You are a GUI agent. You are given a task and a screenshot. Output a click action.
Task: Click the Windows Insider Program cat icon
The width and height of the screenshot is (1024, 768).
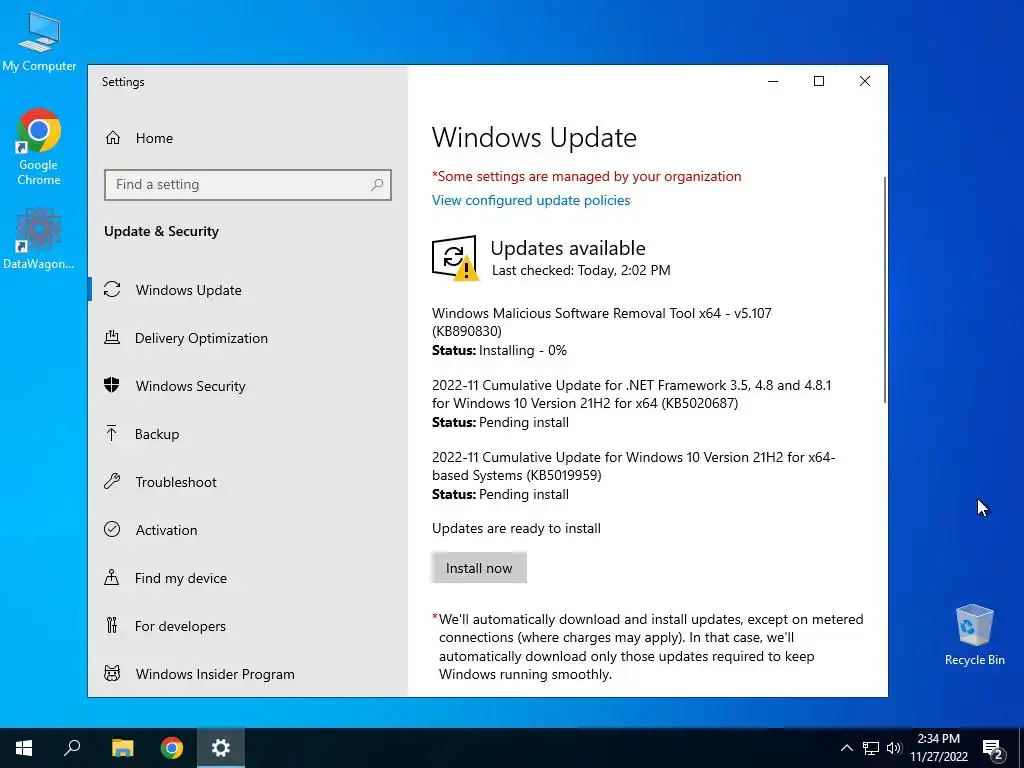pyautogui.click(x=112, y=673)
